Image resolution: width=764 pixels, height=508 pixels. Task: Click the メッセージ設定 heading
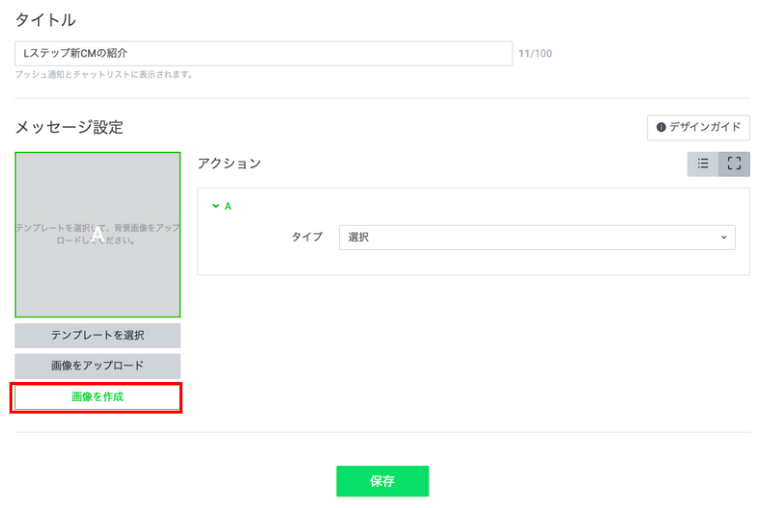(x=69, y=128)
